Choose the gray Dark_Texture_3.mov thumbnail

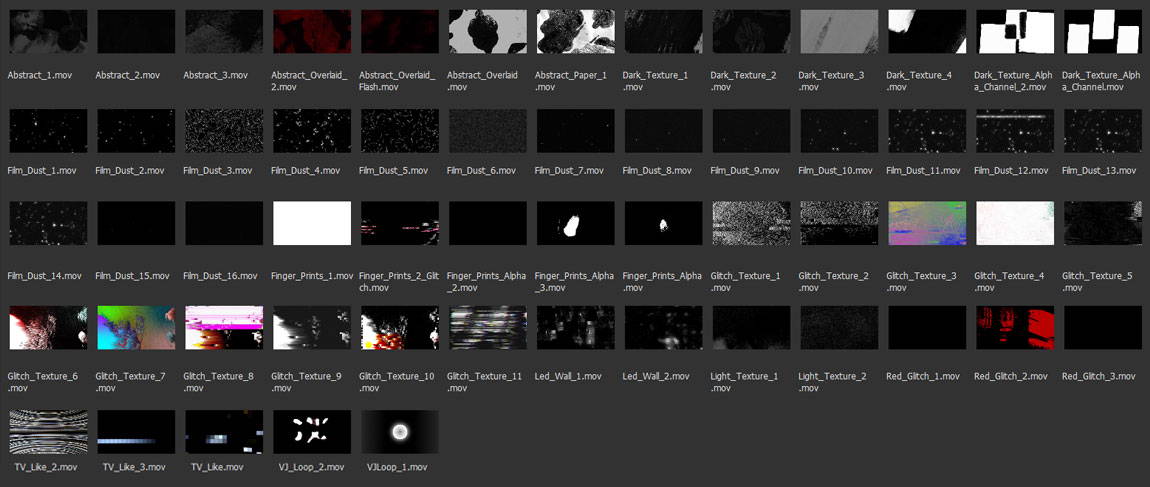pyautogui.click(x=840, y=32)
